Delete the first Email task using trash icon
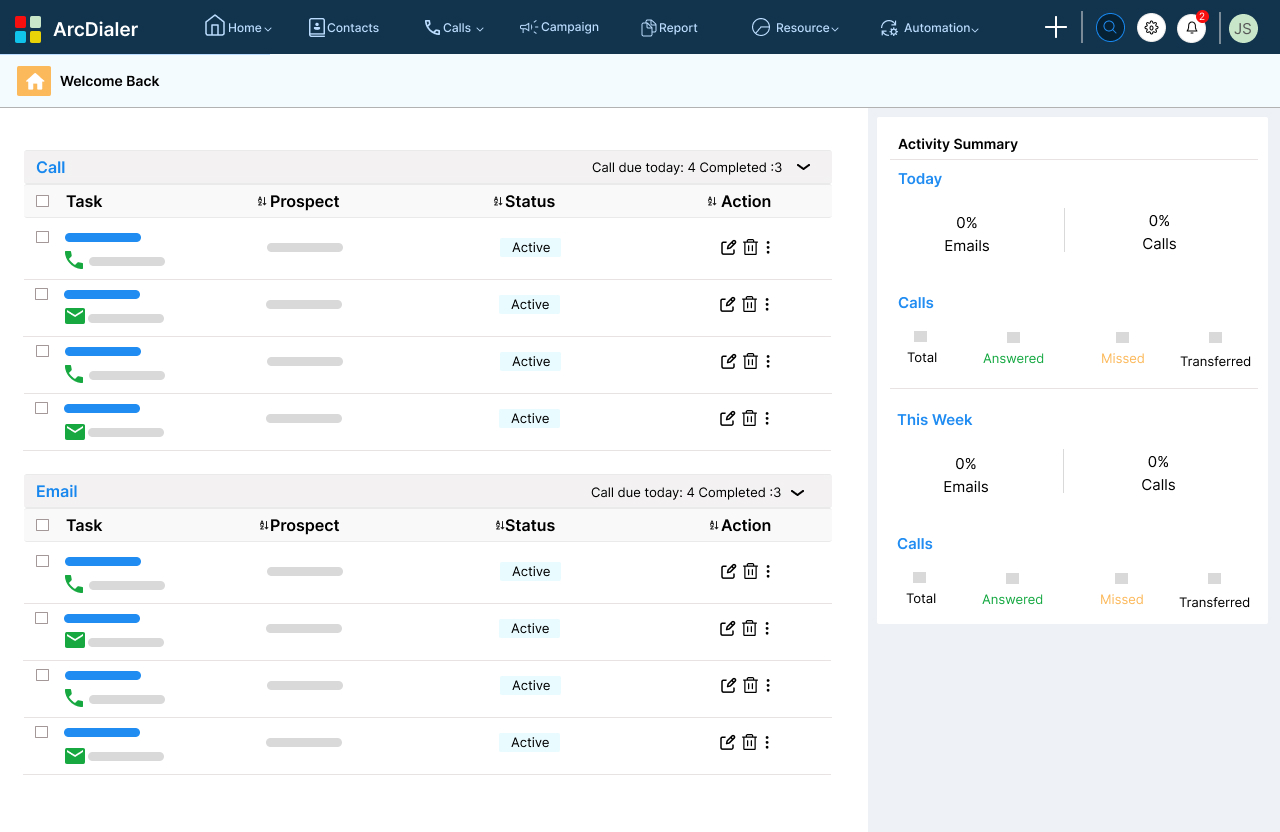This screenshot has width=1280, height=832. [x=749, y=571]
